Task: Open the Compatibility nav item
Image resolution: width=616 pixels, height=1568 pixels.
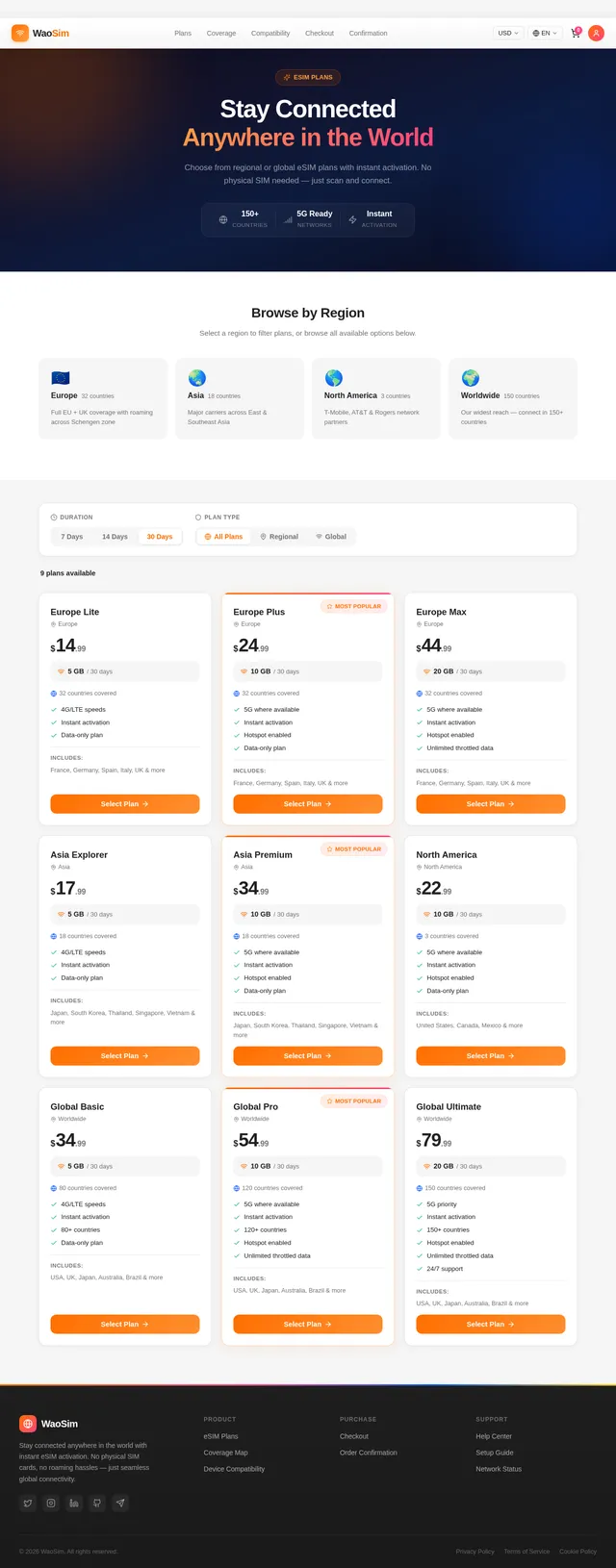Action: pos(270,33)
